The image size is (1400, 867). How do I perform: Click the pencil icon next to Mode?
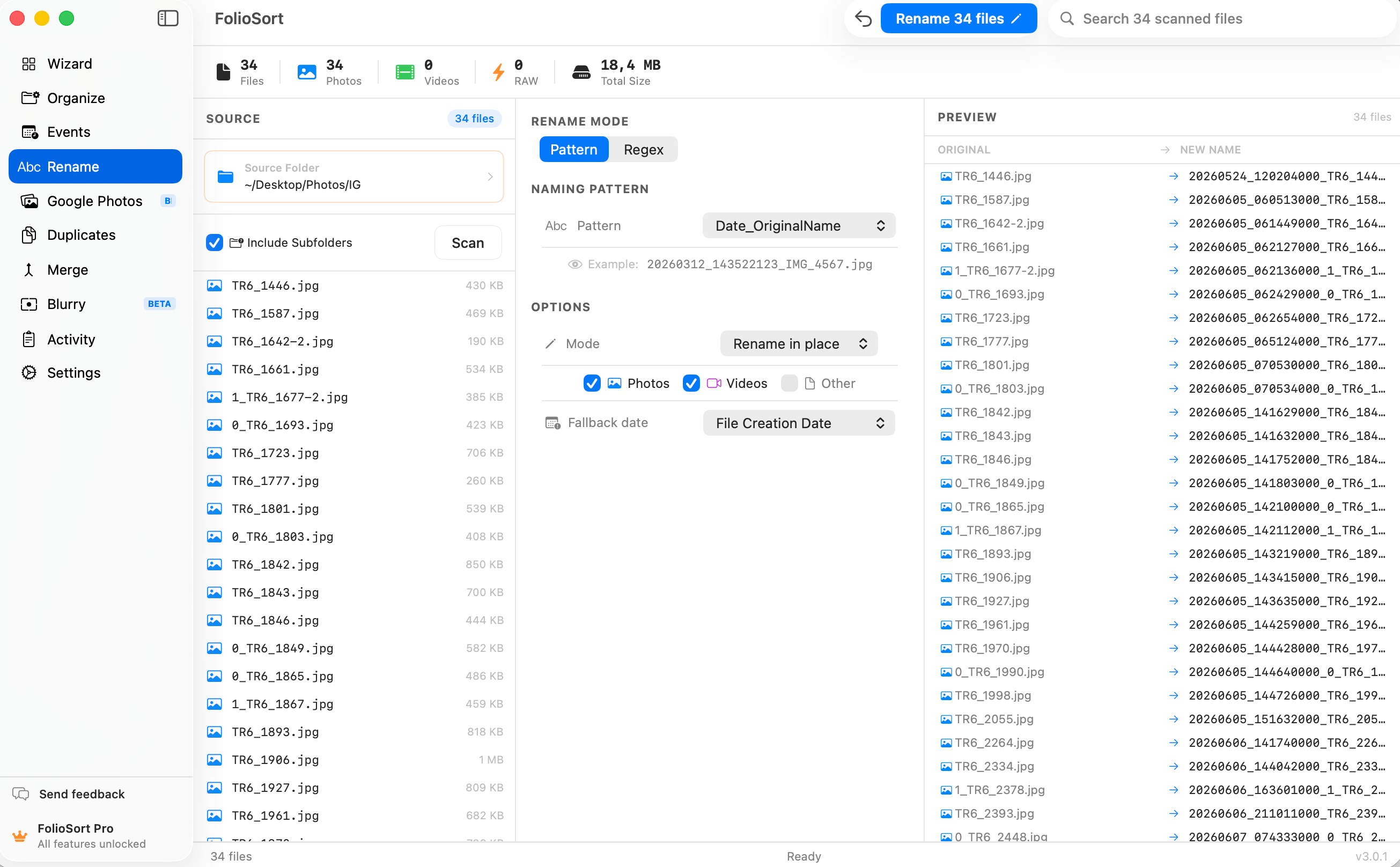(x=550, y=343)
